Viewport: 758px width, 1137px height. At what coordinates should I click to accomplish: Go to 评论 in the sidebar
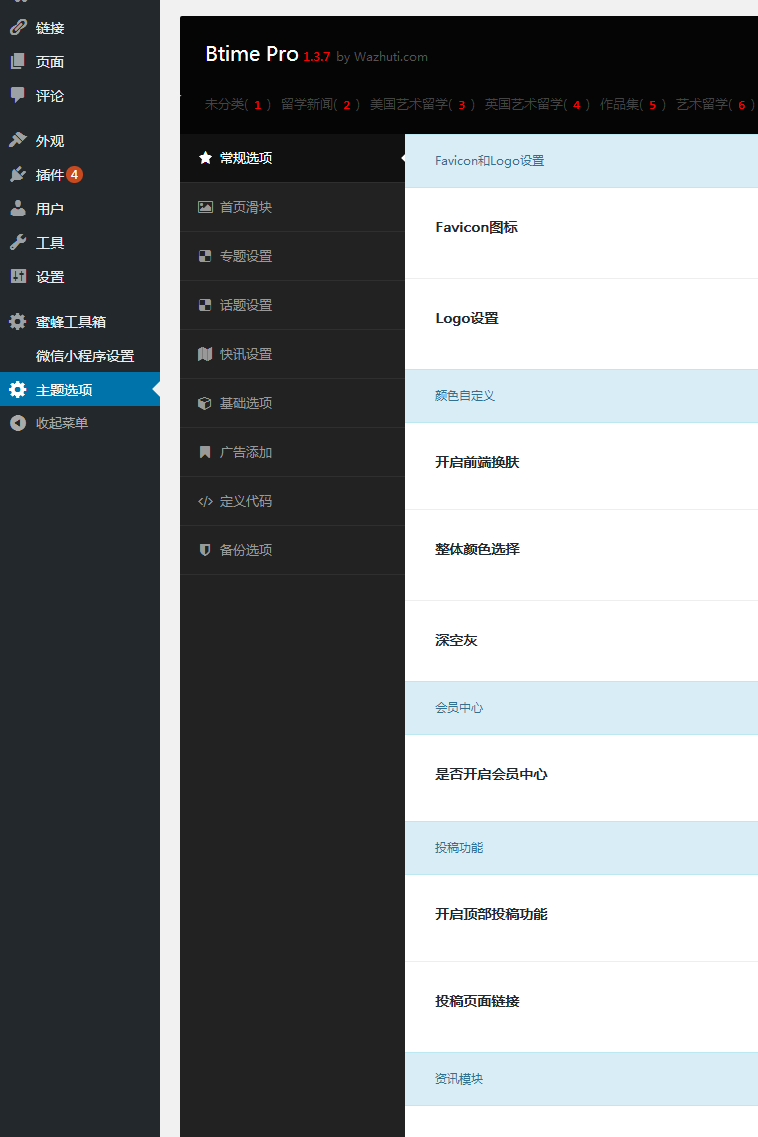click(50, 96)
